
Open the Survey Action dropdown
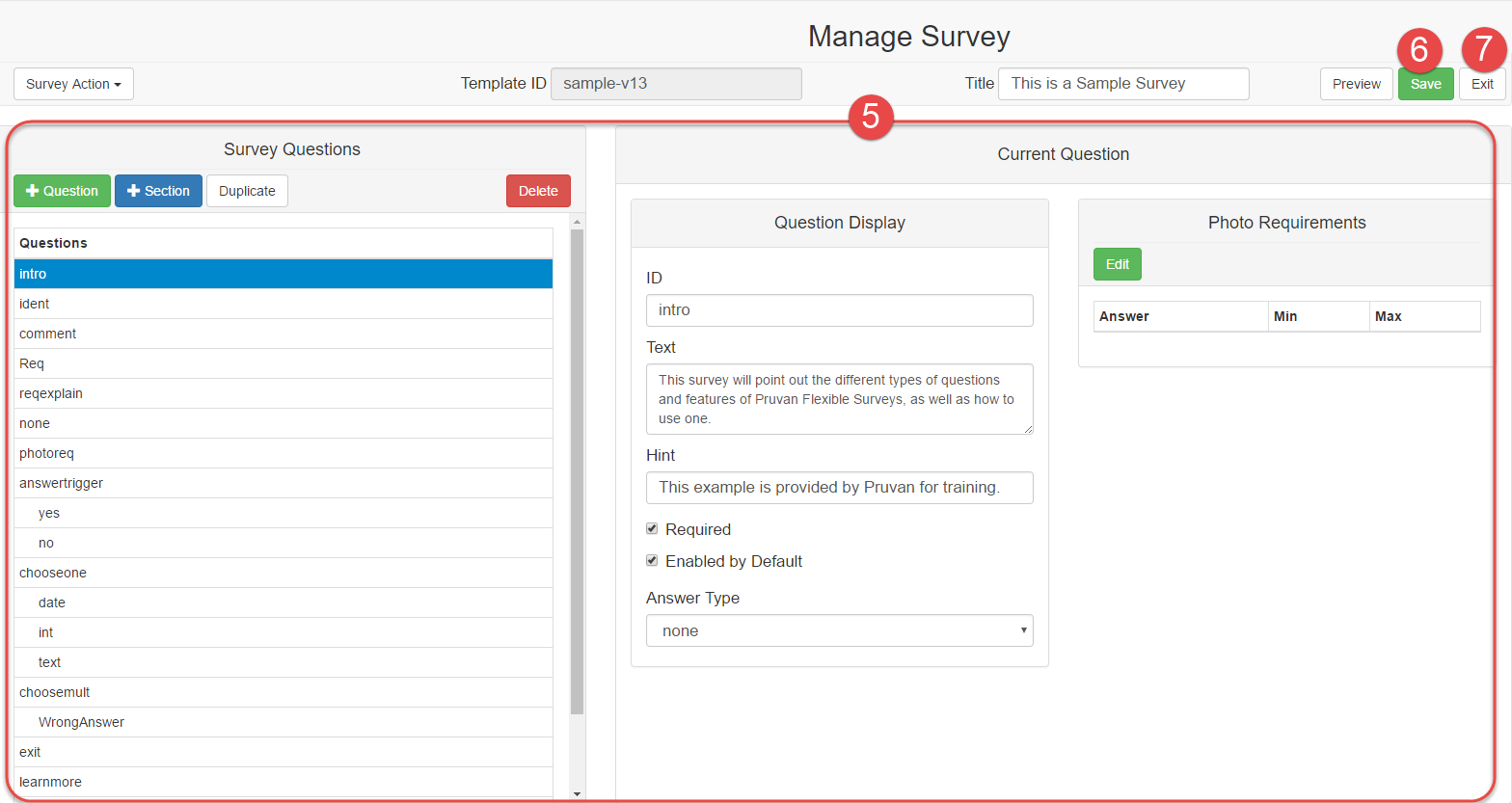tap(73, 84)
